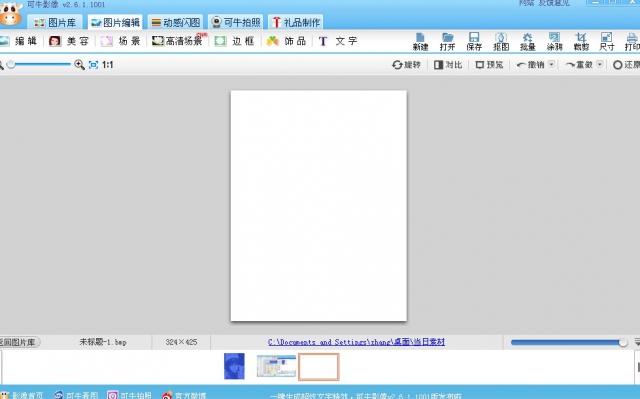This screenshot has width=640, height=399.
Task: Open a file with 打开 icon
Action: pos(447,42)
